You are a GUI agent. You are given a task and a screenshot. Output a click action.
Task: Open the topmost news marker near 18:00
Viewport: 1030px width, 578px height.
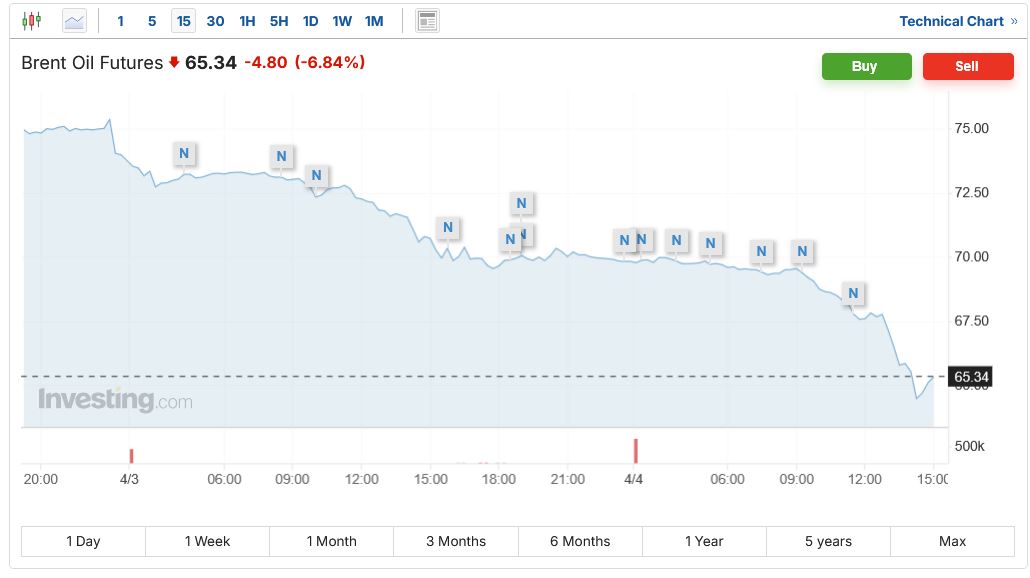pos(521,203)
